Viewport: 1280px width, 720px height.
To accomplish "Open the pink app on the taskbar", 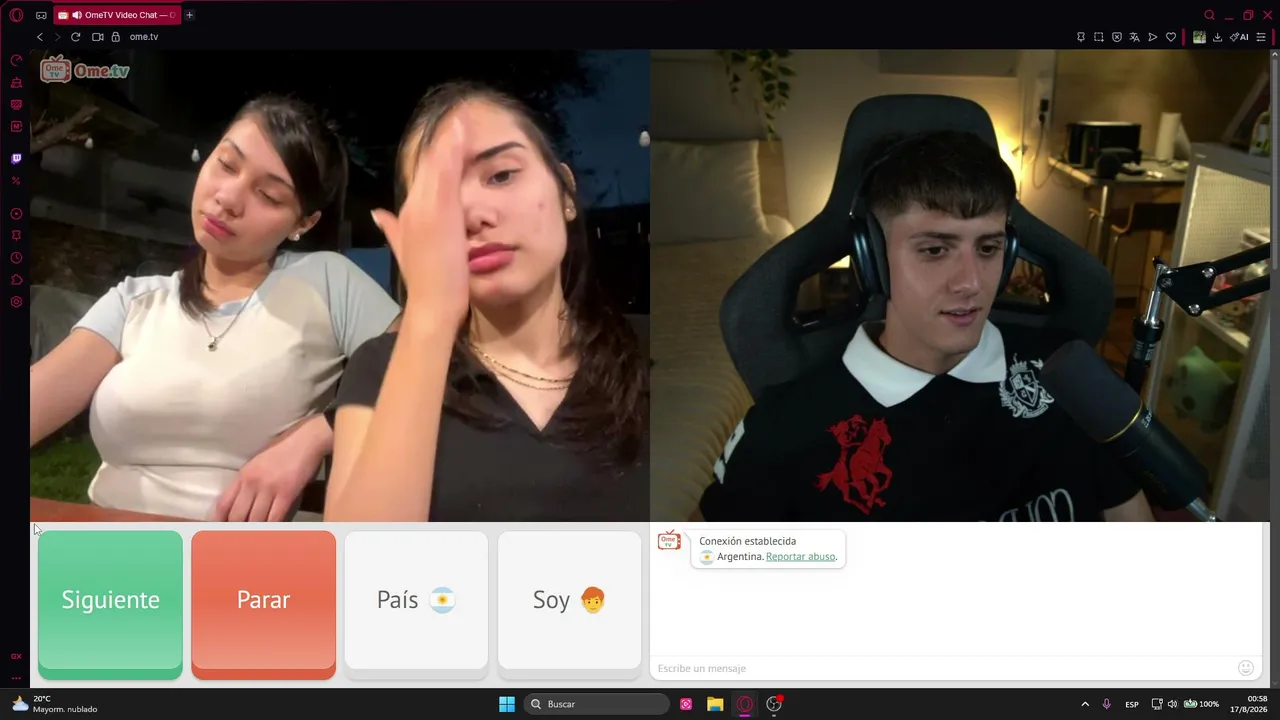I will pyautogui.click(x=686, y=704).
